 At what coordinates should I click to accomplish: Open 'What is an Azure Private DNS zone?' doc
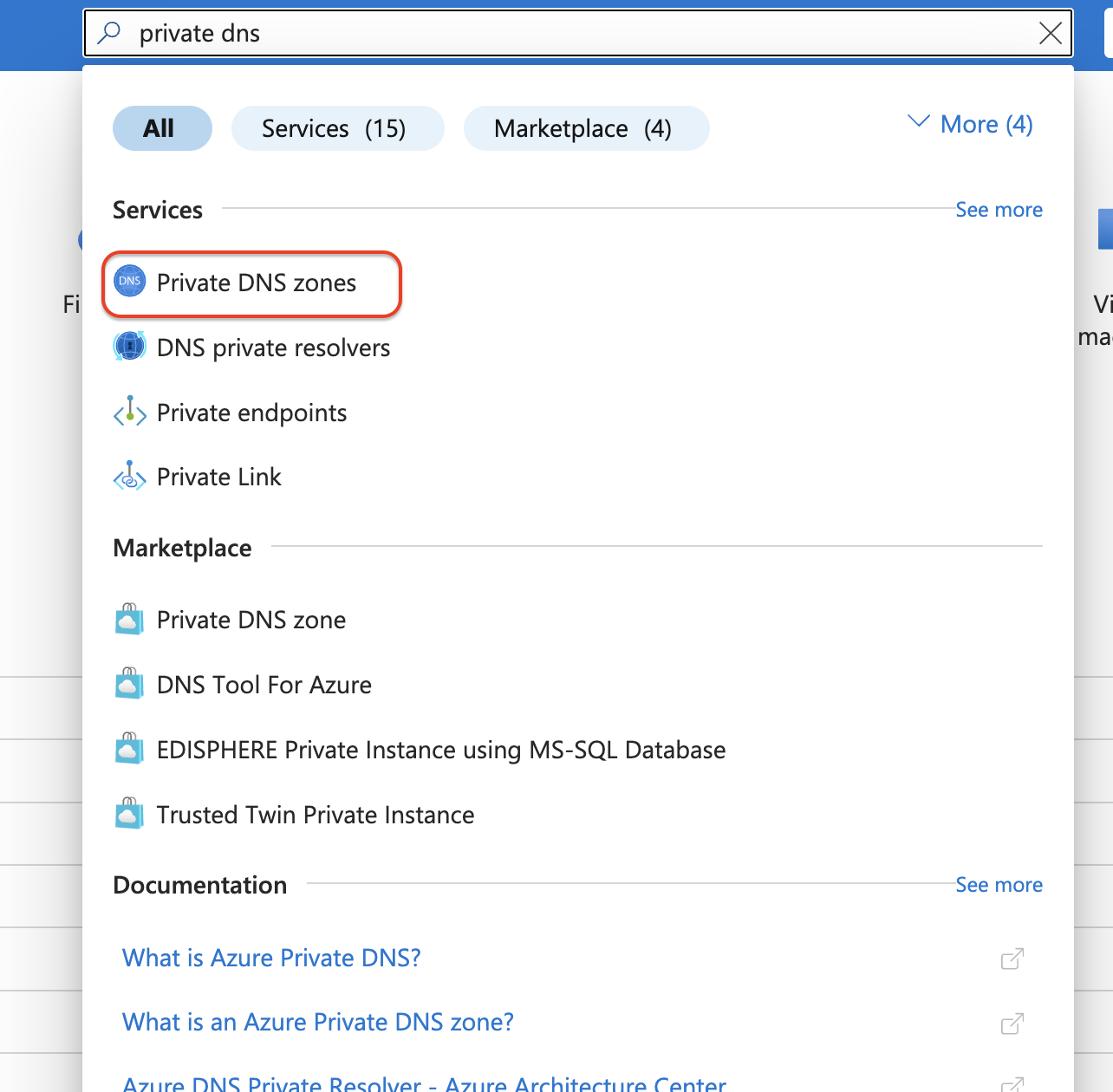pyautogui.click(x=318, y=1022)
